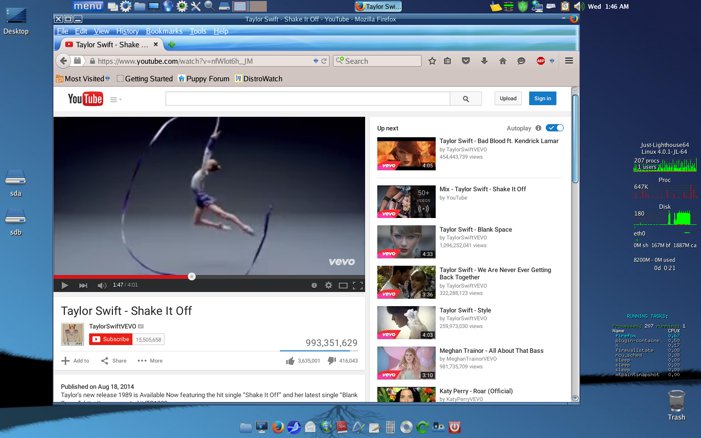Image resolution: width=701 pixels, height=438 pixels.
Task: Open DistroWatch bookmark
Action: point(259,79)
